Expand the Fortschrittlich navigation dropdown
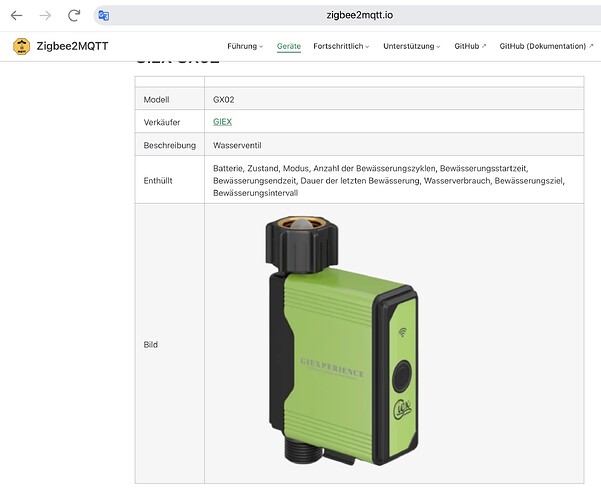This screenshot has height=500, width=601. pos(341,46)
